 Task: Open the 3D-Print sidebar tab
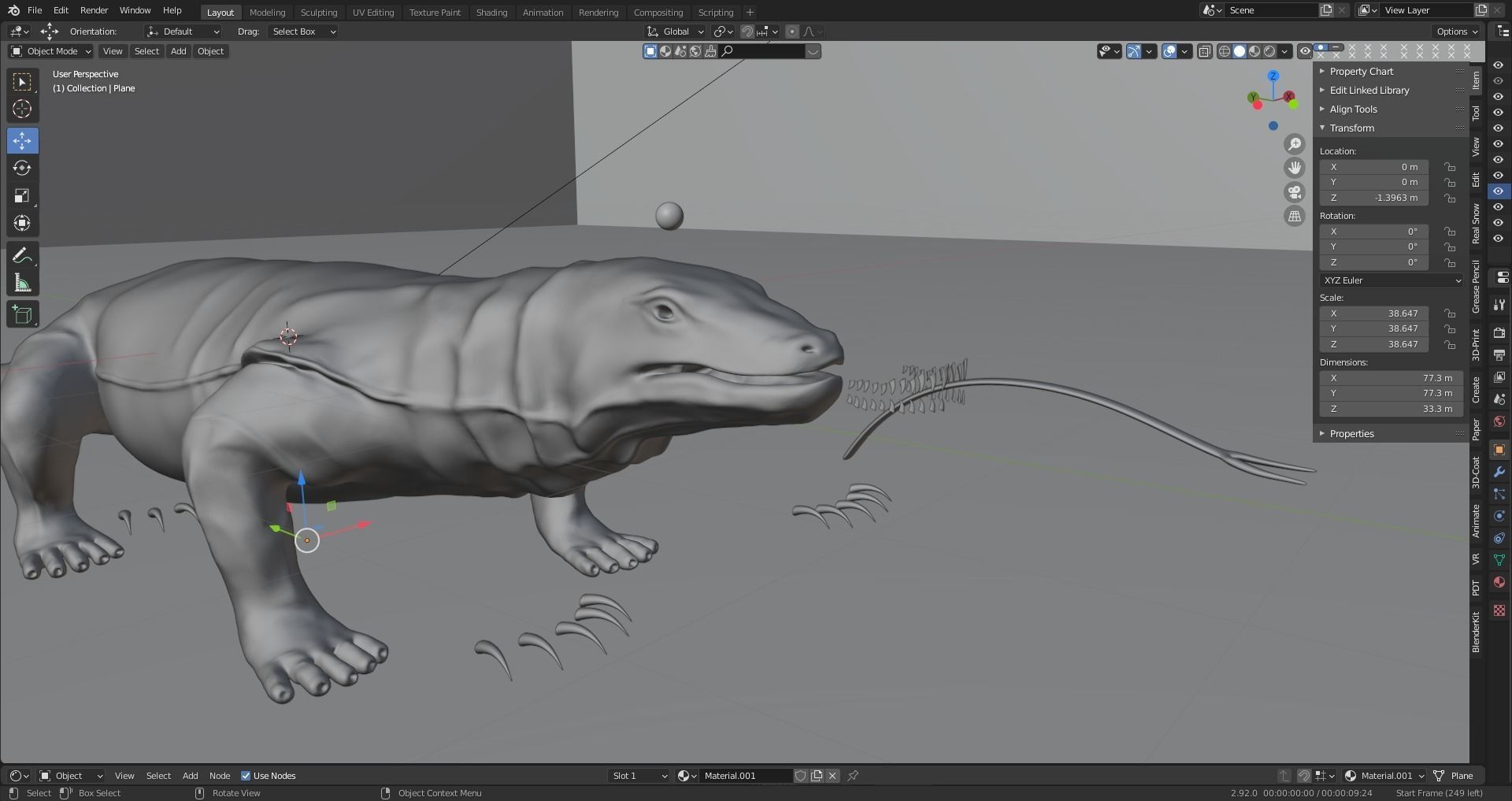1476,345
